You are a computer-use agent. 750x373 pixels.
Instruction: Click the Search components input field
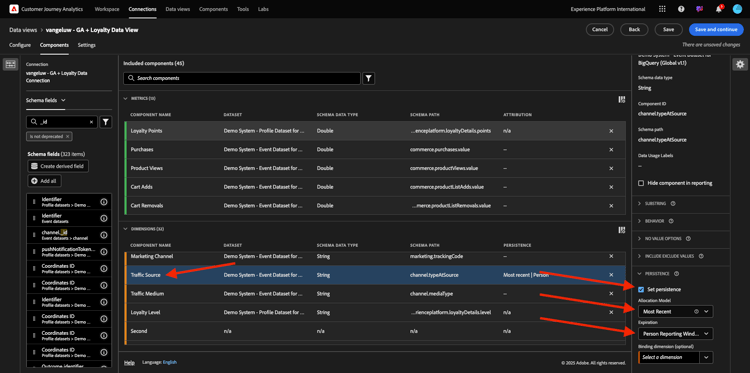242,78
